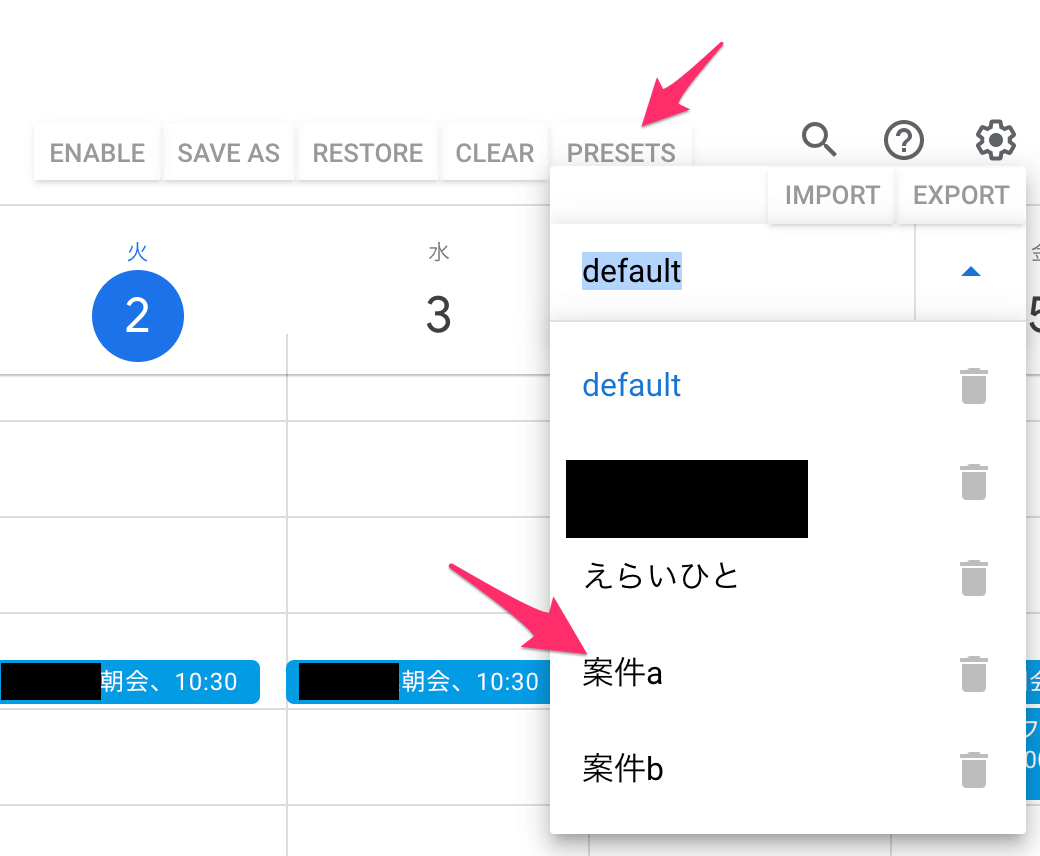The height and width of the screenshot is (856, 1040).
Task: Click EXPORT to export presets
Action: (x=960, y=195)
